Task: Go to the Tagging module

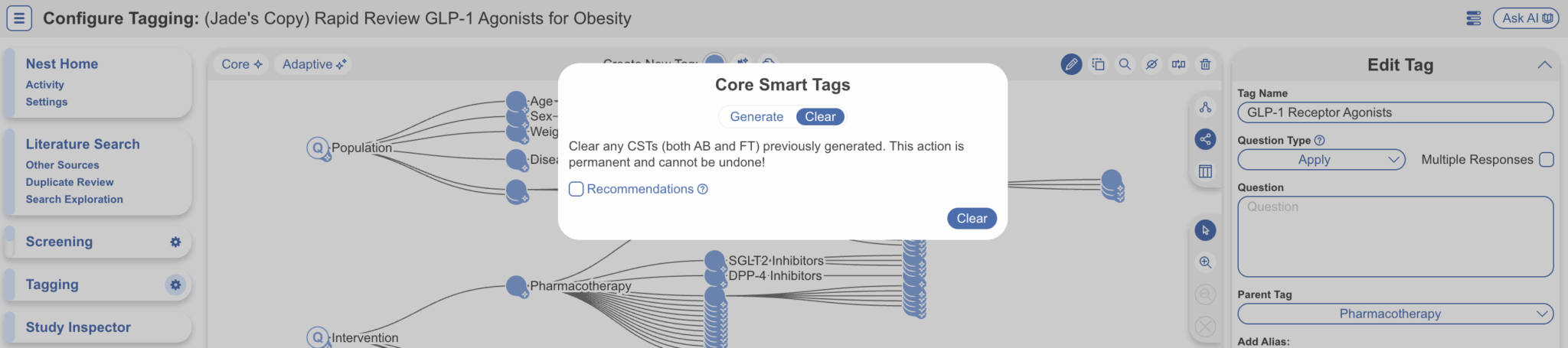Action: pyautogui.click(x=52, y=285)
